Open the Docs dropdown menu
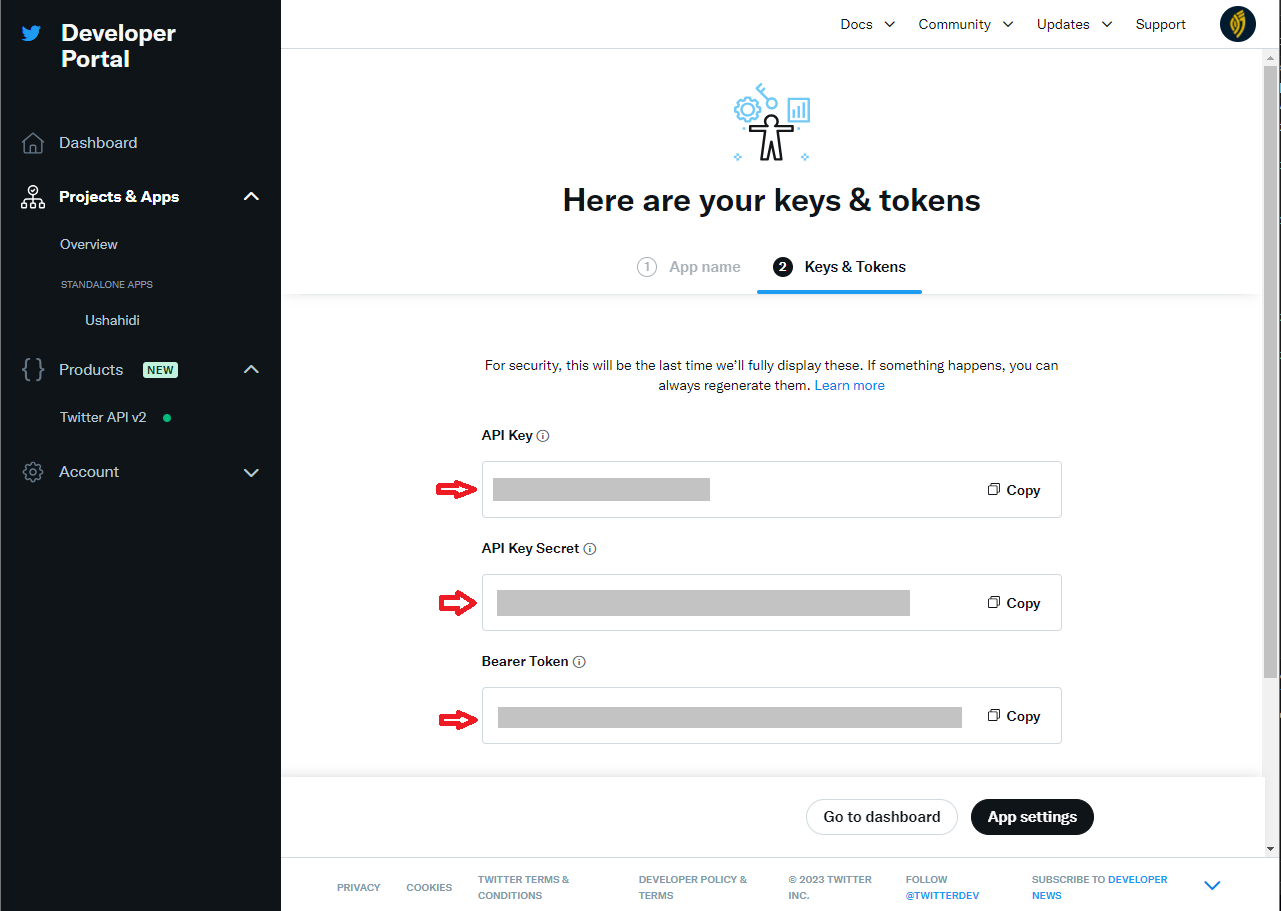The width and height of the screenshot is (1281, 911). (867, 24)
